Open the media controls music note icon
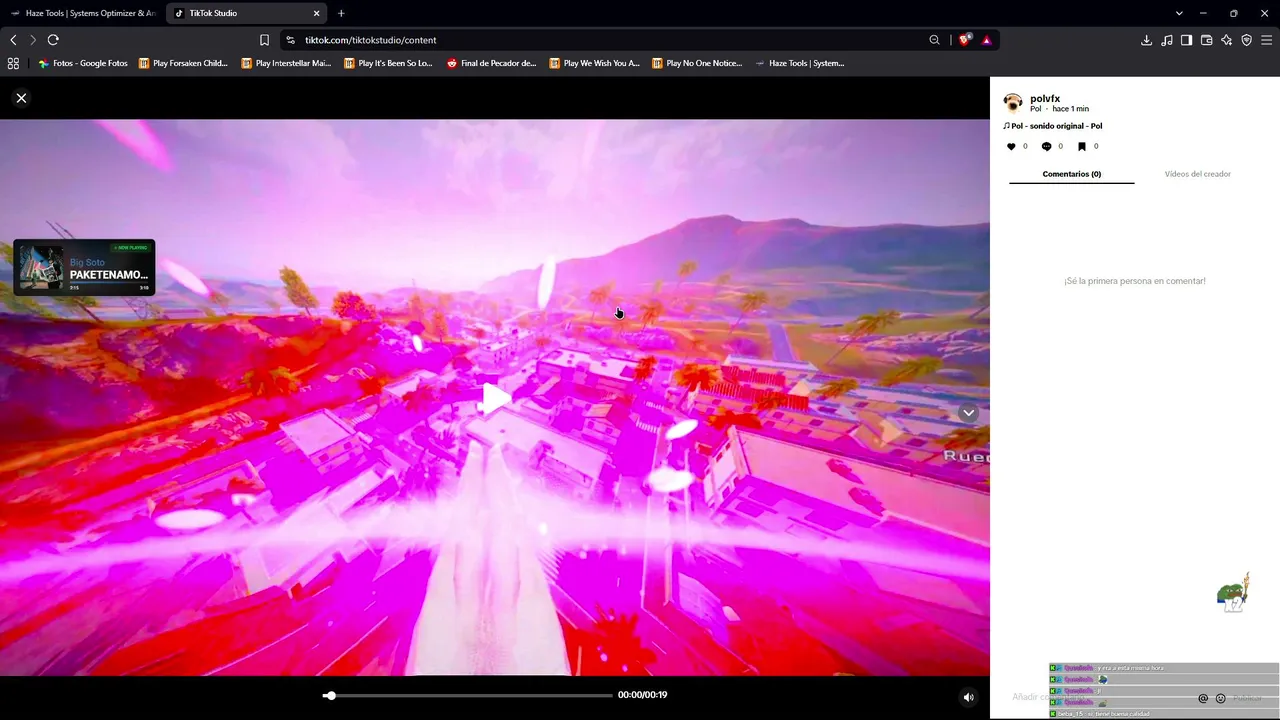 [x=1166, y=40]
